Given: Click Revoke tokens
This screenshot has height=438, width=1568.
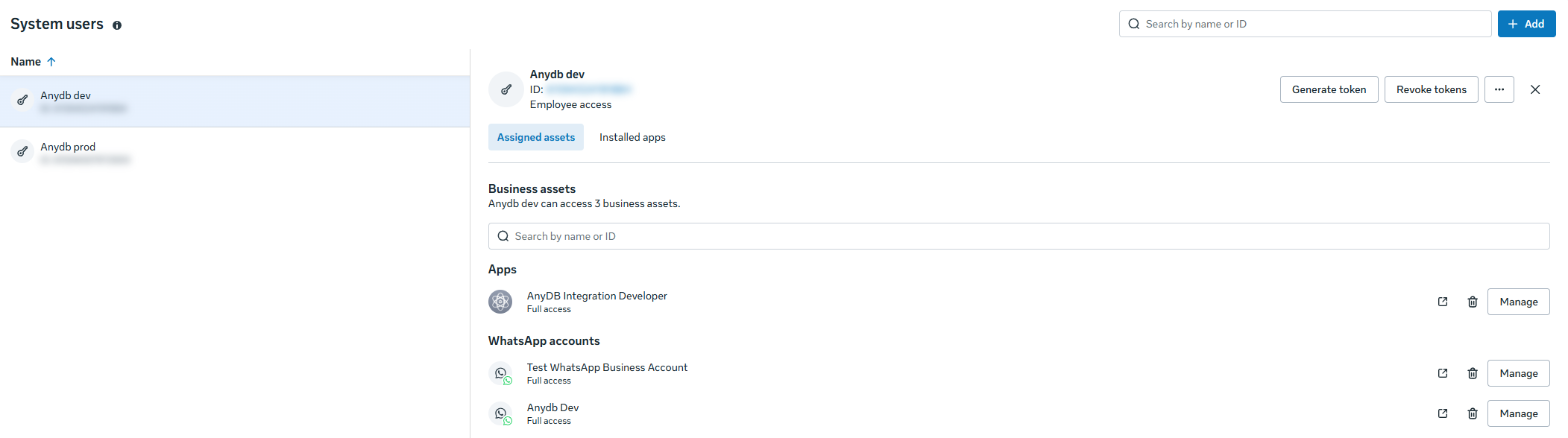Looking at the screenshot, I should pyautogui.click(x=1431, y=89).
